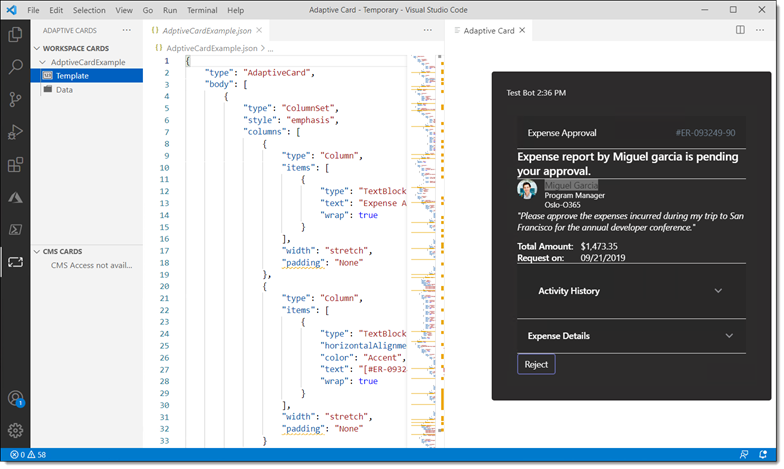
Task: Open the Run and Debug view
Action: [15, 132]
